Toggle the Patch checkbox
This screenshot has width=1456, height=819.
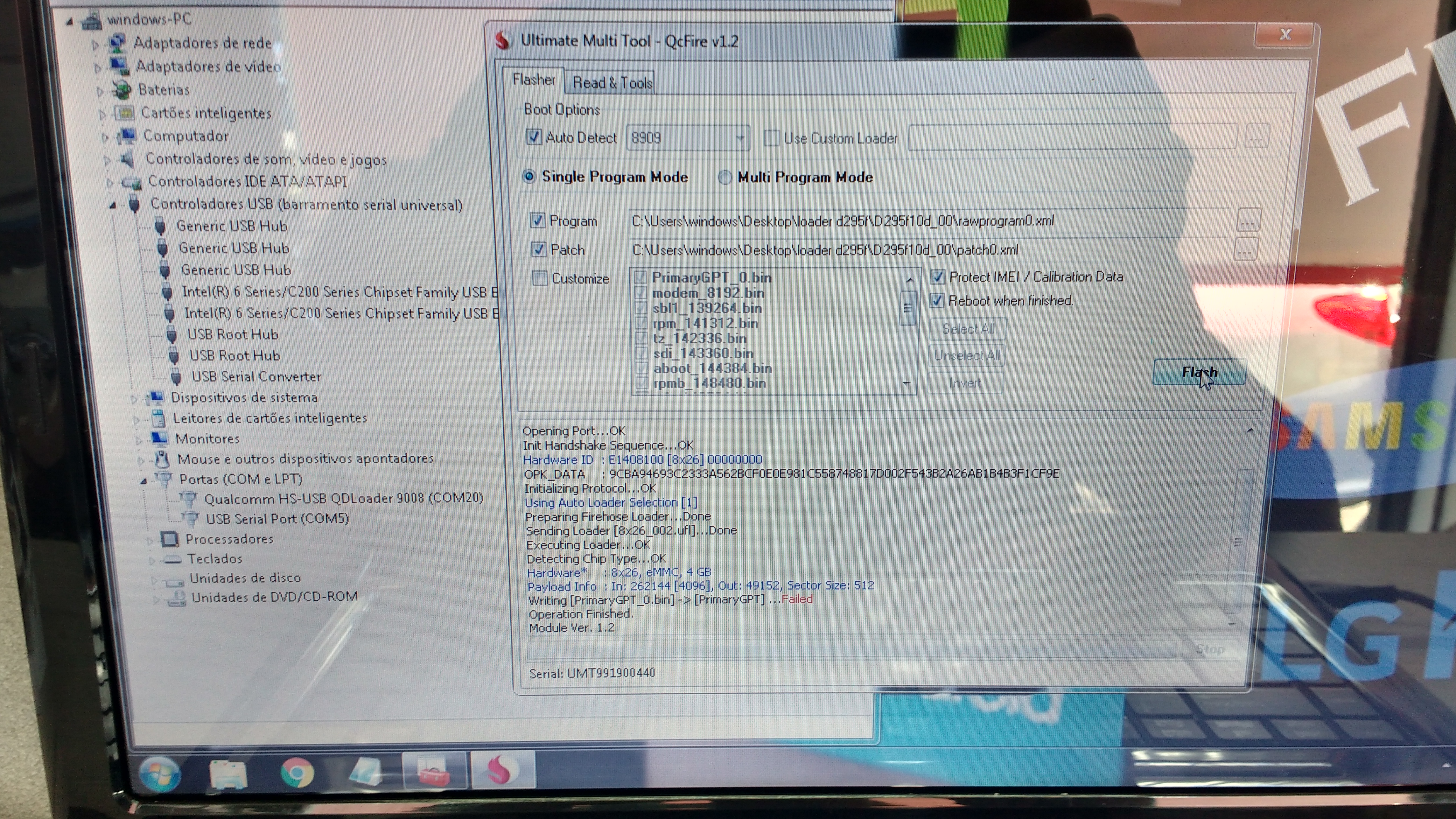click(539, 249)
